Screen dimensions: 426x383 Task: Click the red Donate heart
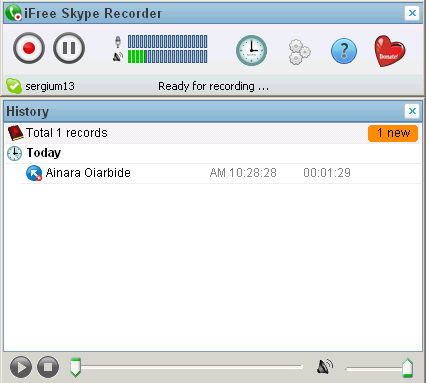[x=389, y=51]
